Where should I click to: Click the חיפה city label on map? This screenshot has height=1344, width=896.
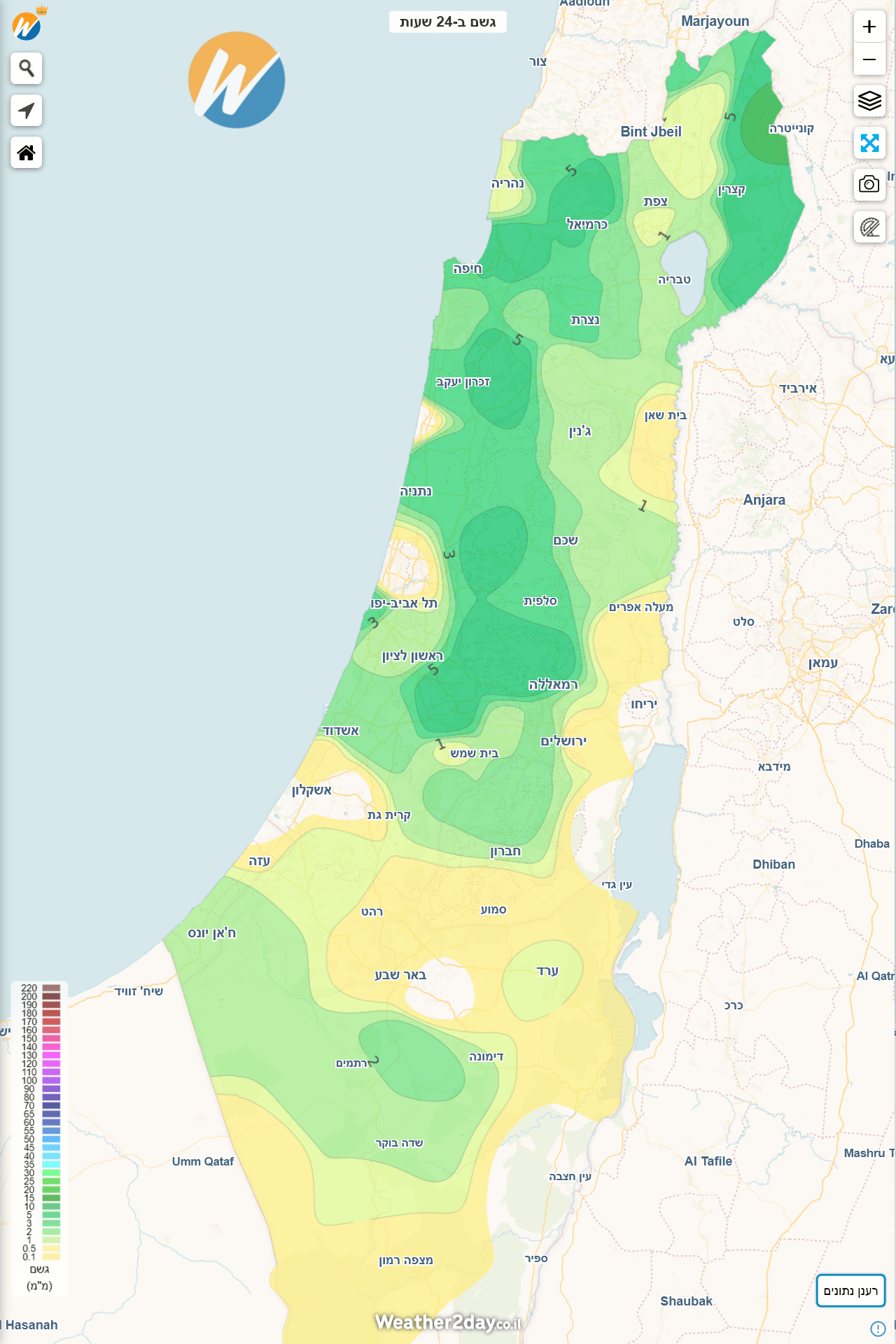pos(467,269)
